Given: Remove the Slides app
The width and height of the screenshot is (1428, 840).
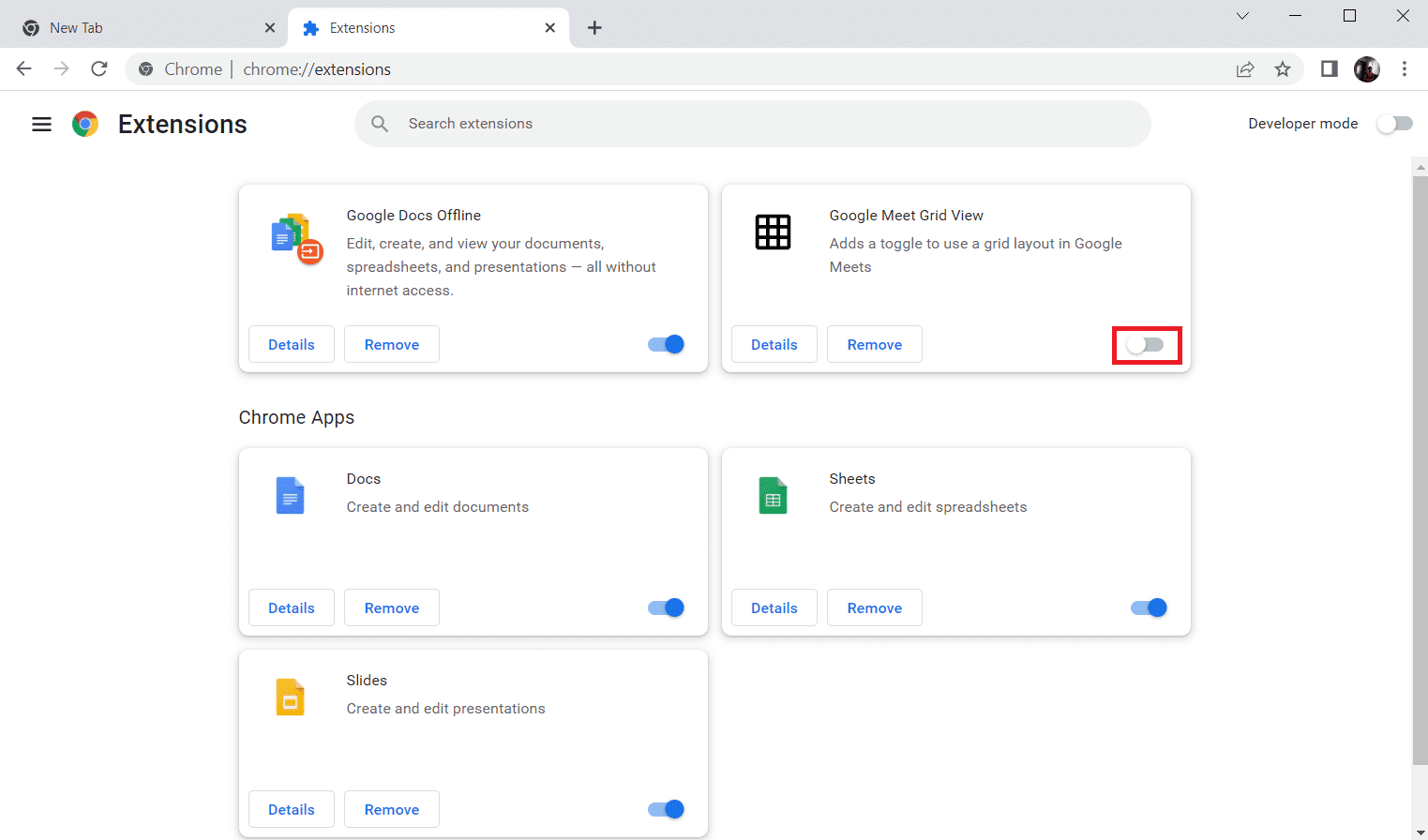Looking at the screenshot, I should (391, 808).
